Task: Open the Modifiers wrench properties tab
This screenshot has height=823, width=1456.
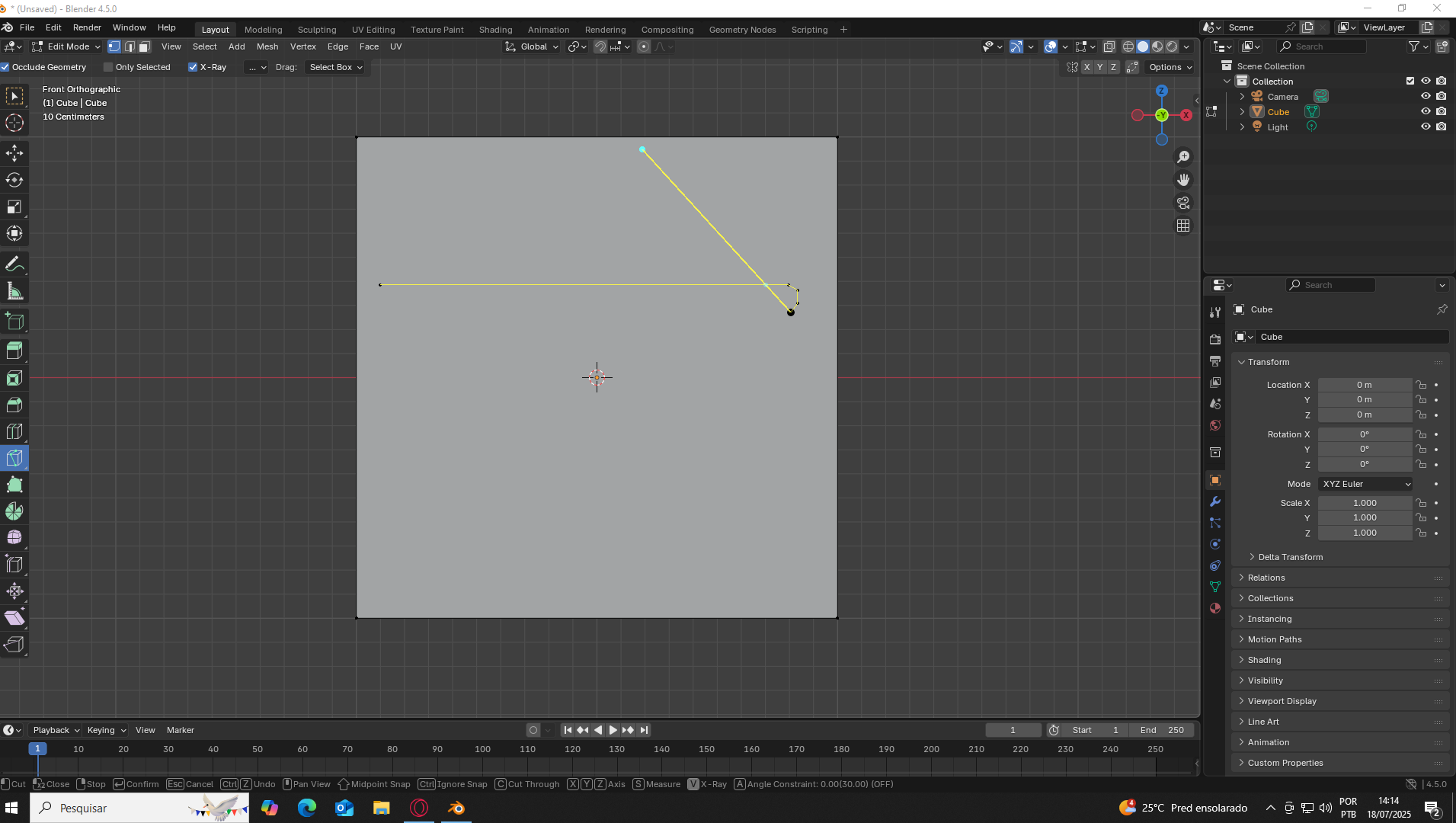Action: tap(1215, 501)
